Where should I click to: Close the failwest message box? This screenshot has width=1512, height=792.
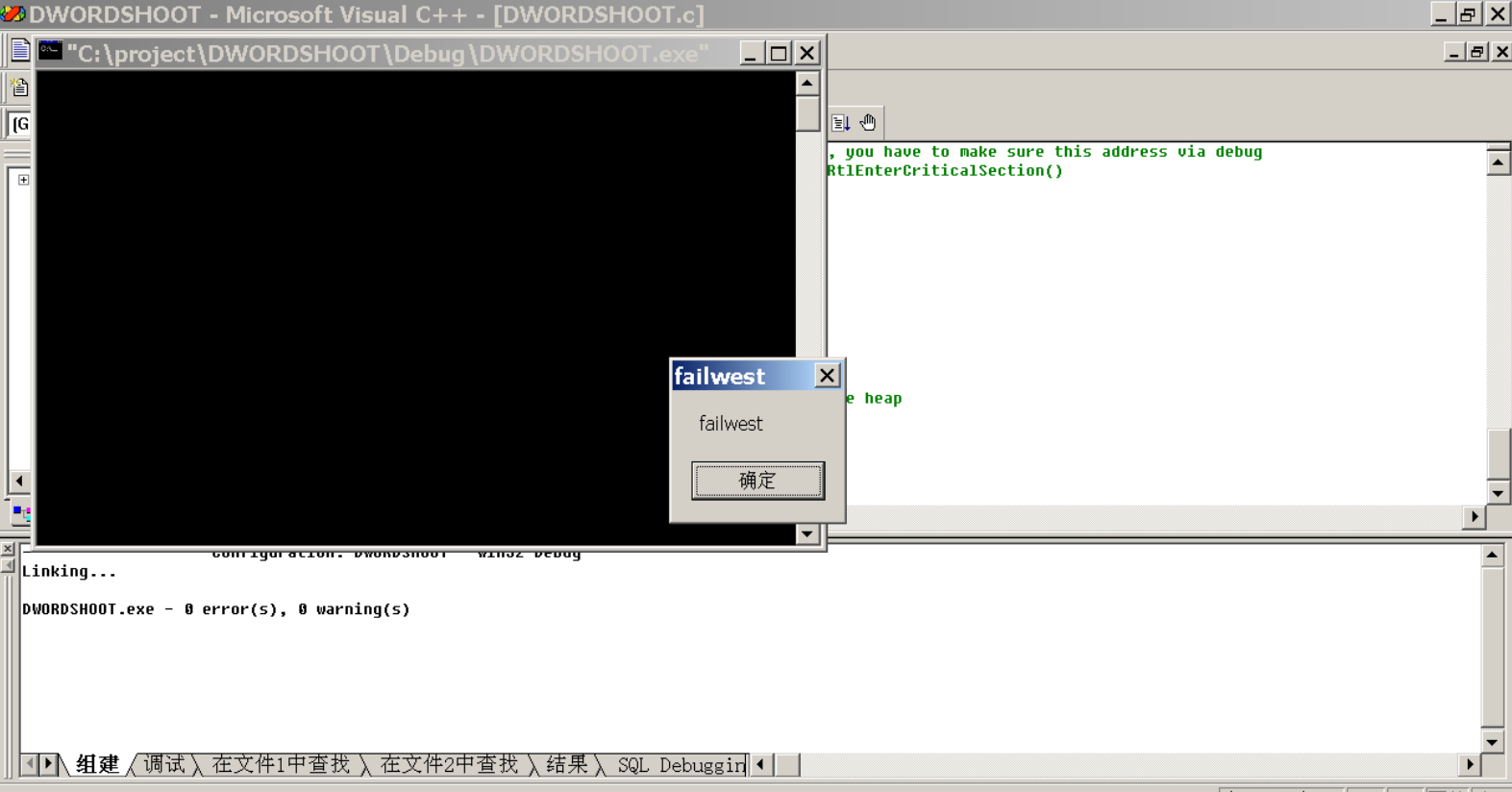[827, 376]
